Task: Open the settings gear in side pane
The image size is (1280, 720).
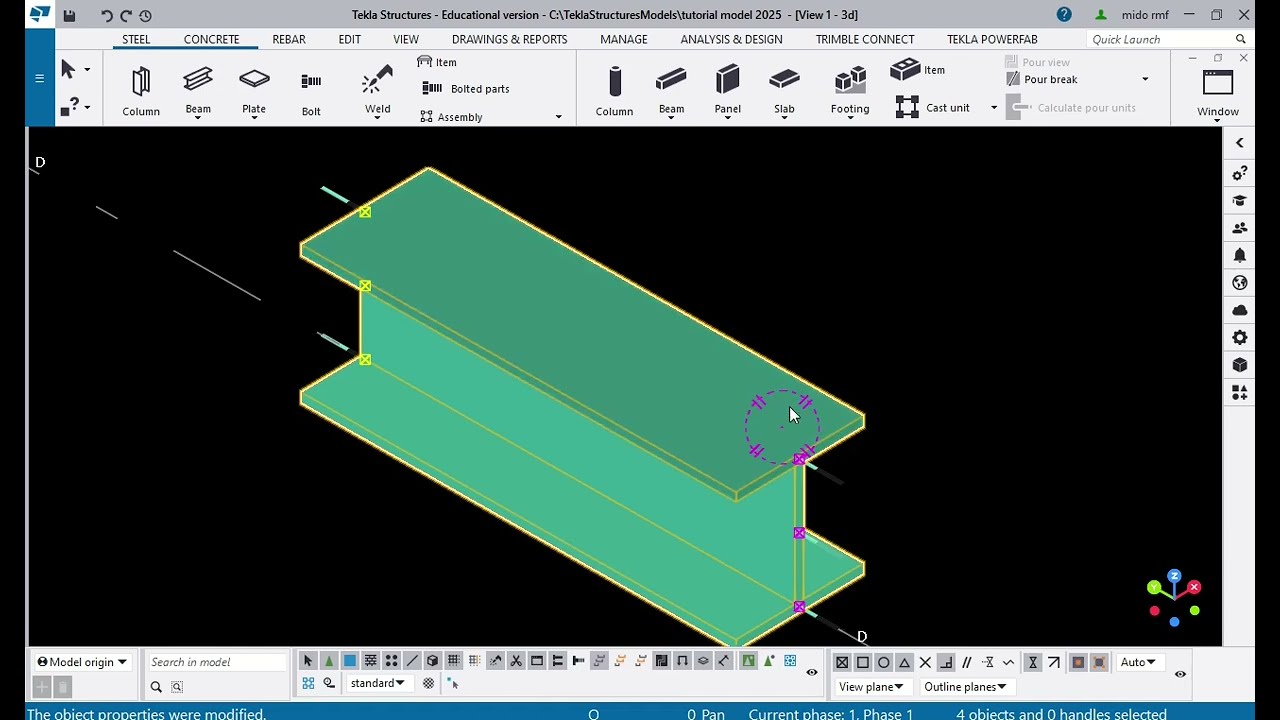Action: (x=1240, y=338)
